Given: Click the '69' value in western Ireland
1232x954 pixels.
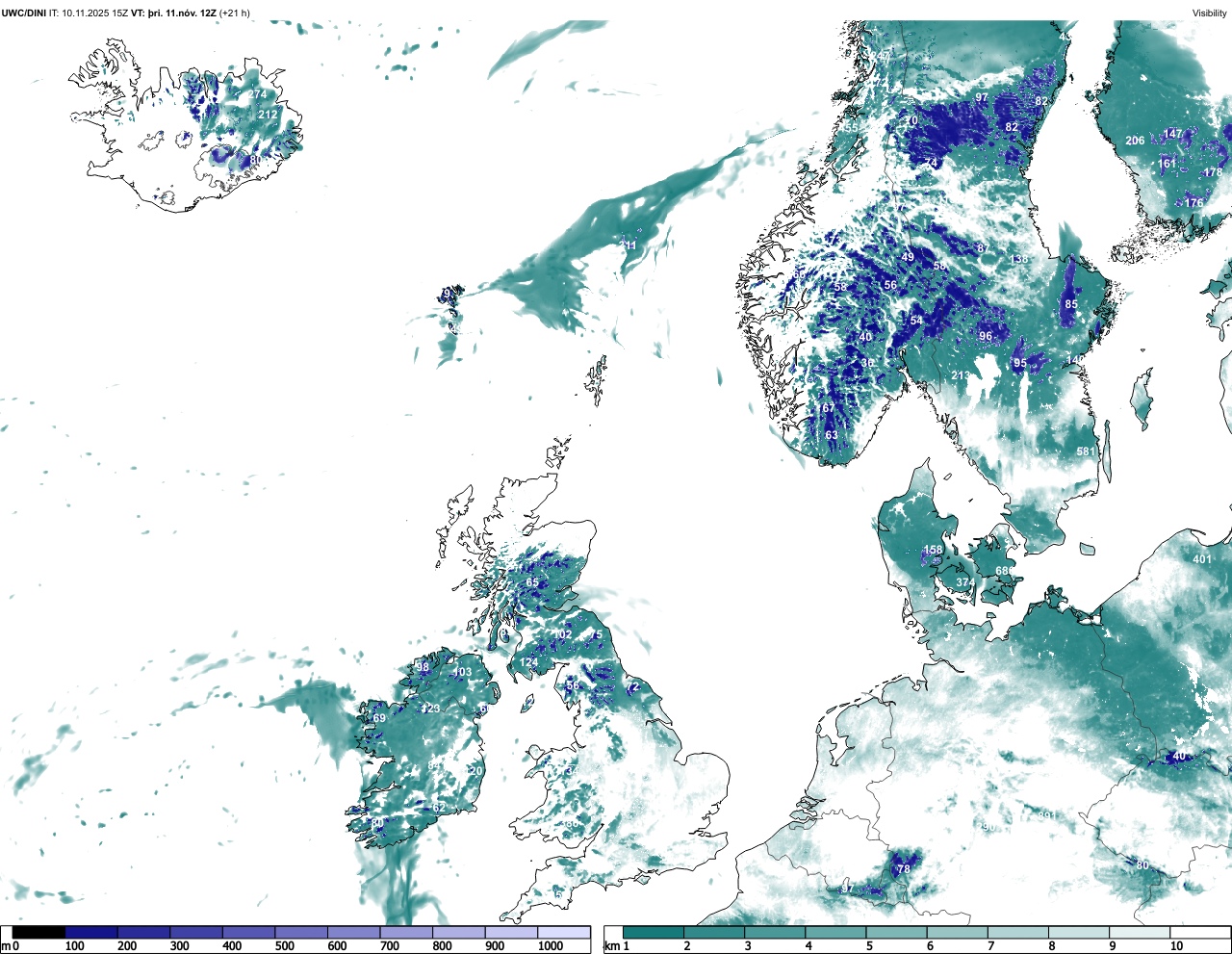Looking at the screenshot, I should click(x=379, y=718).
